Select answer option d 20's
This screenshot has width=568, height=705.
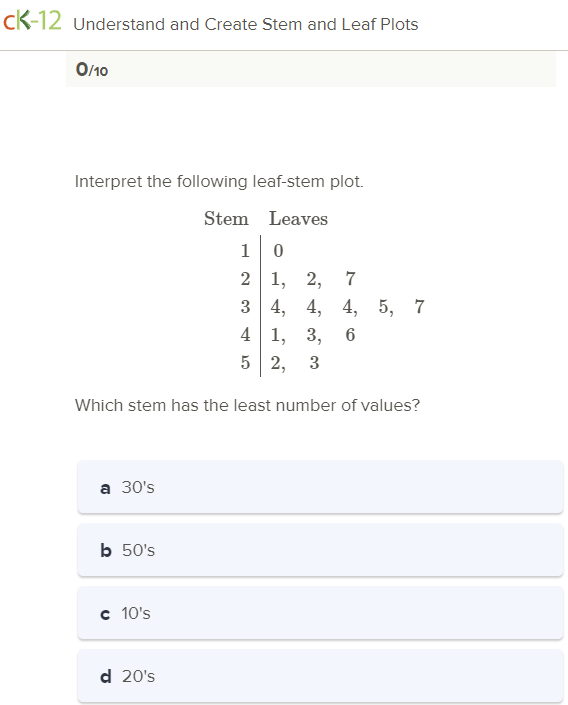click(320, 676)
